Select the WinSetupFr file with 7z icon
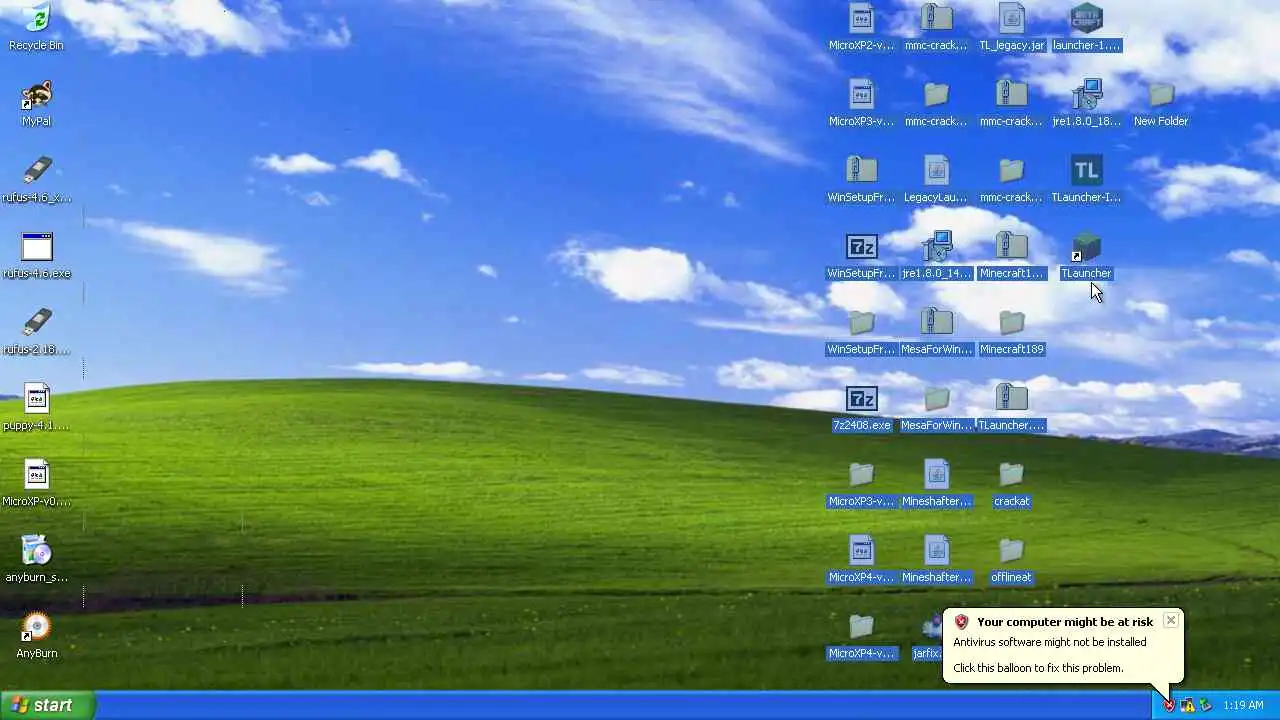 (x=861, y=255)
